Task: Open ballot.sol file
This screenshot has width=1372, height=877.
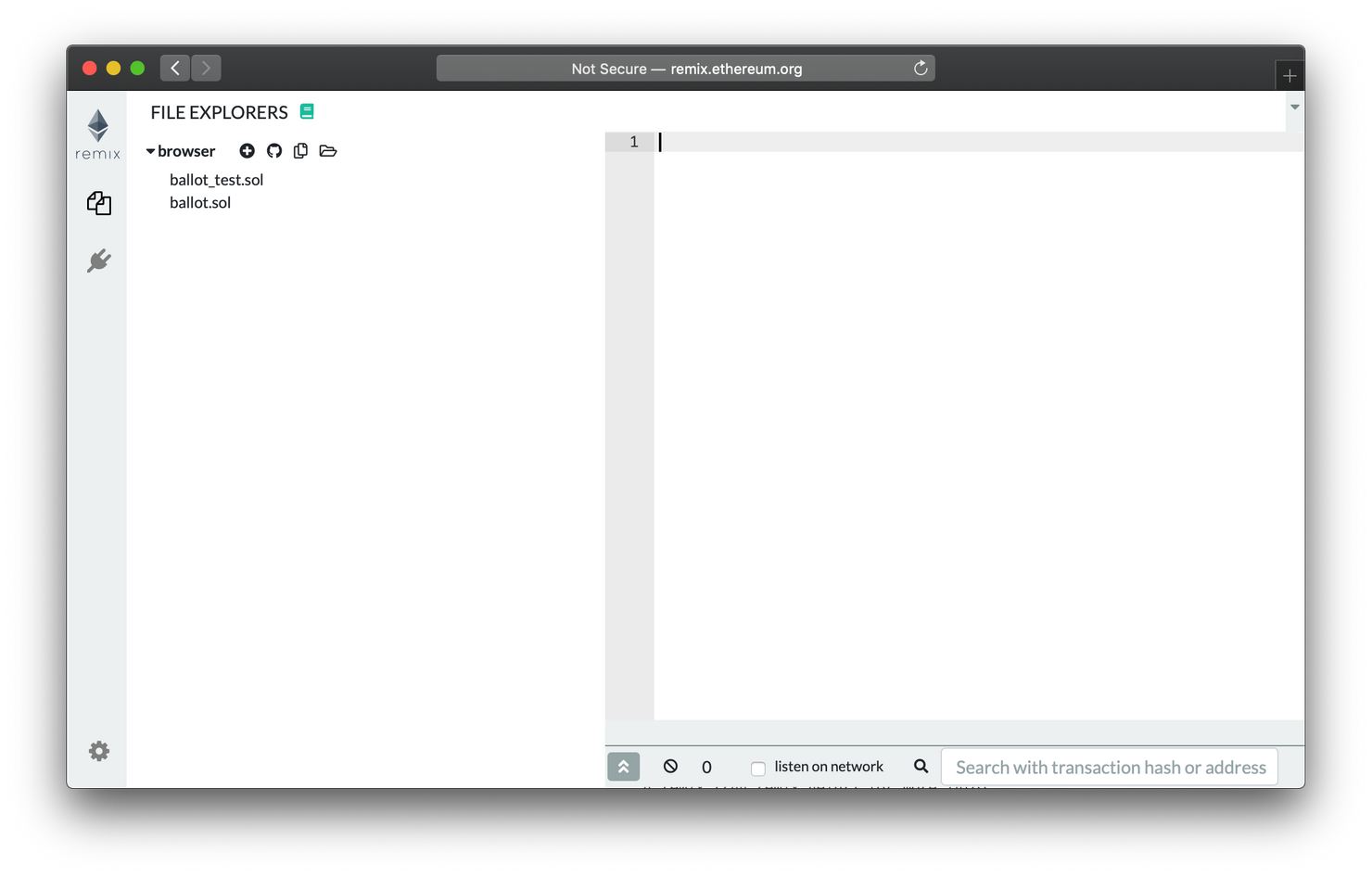Action: [x=200, y=203]
